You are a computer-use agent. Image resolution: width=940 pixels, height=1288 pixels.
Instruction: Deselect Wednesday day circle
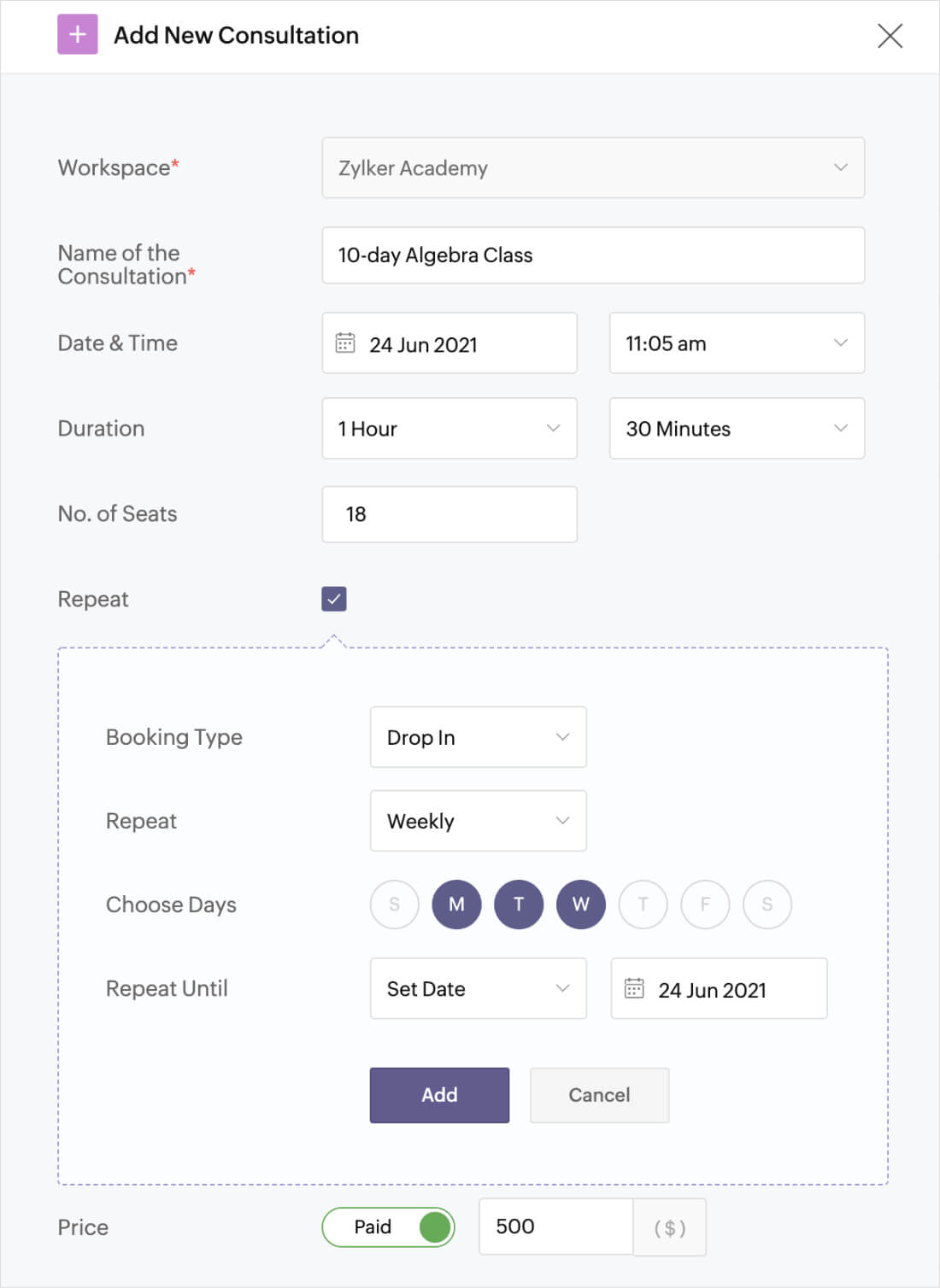click(580, 905)
